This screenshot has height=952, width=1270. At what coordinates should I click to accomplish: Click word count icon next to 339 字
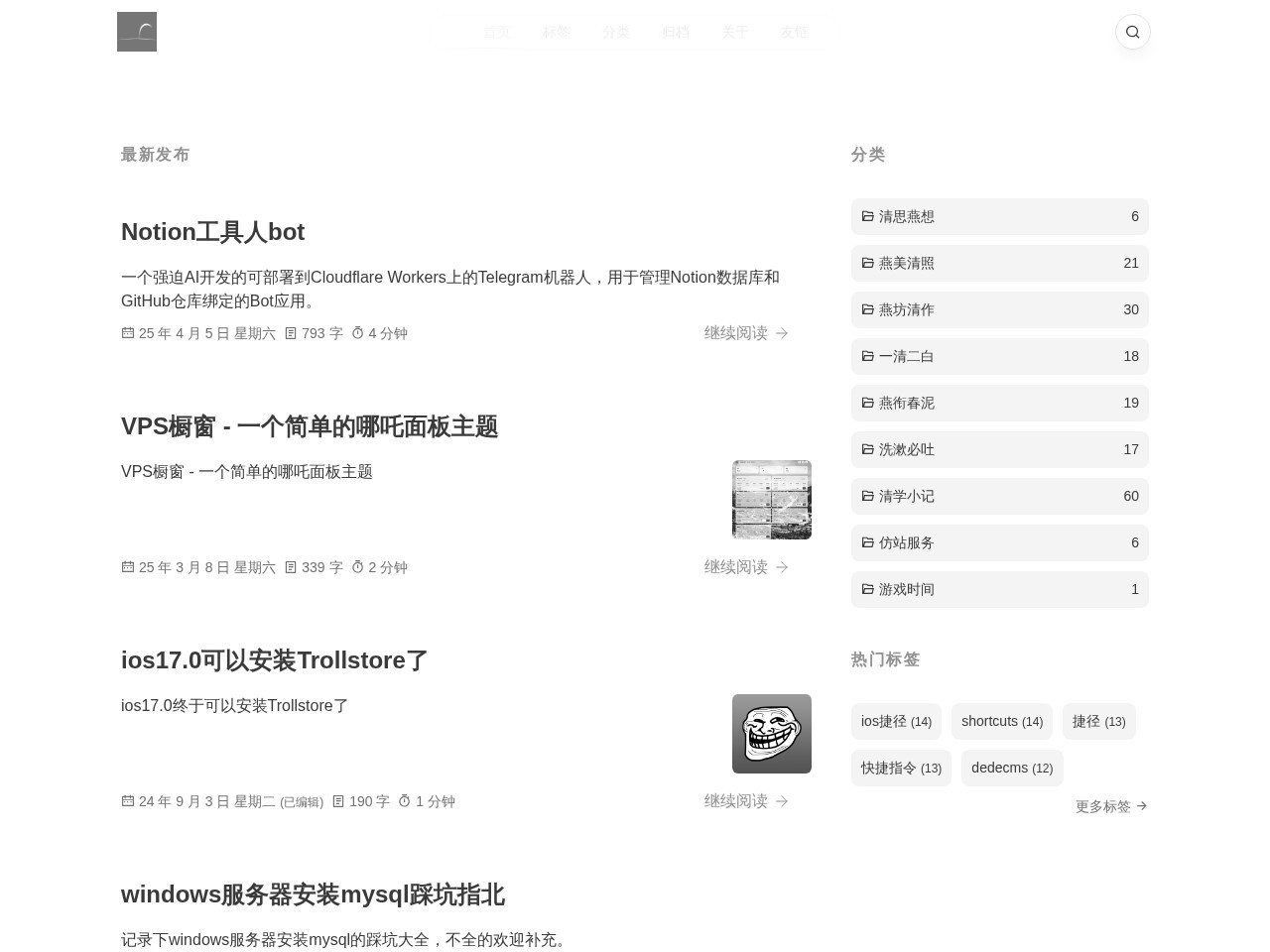point(291,567)
